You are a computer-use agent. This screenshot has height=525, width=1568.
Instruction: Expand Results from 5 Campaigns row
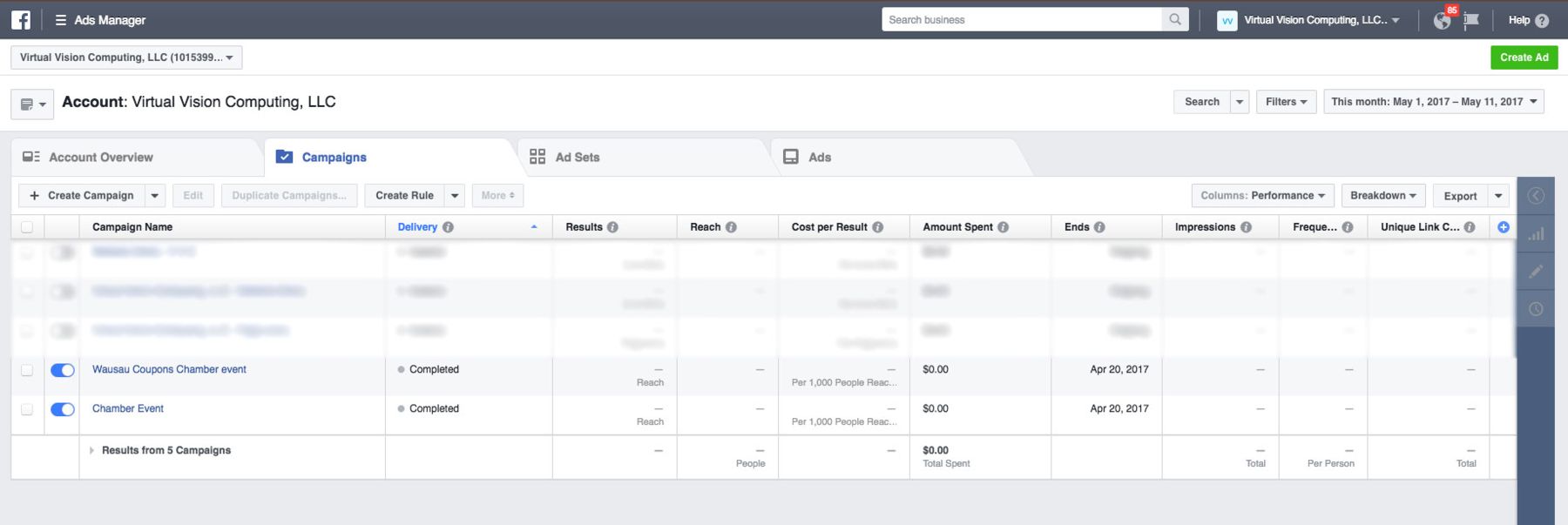pos(91,451)
